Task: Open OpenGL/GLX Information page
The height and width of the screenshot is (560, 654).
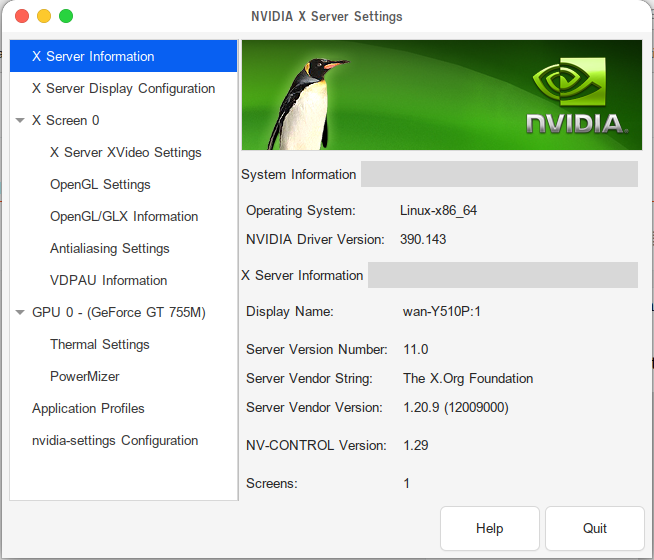Action: coord(124,216)
